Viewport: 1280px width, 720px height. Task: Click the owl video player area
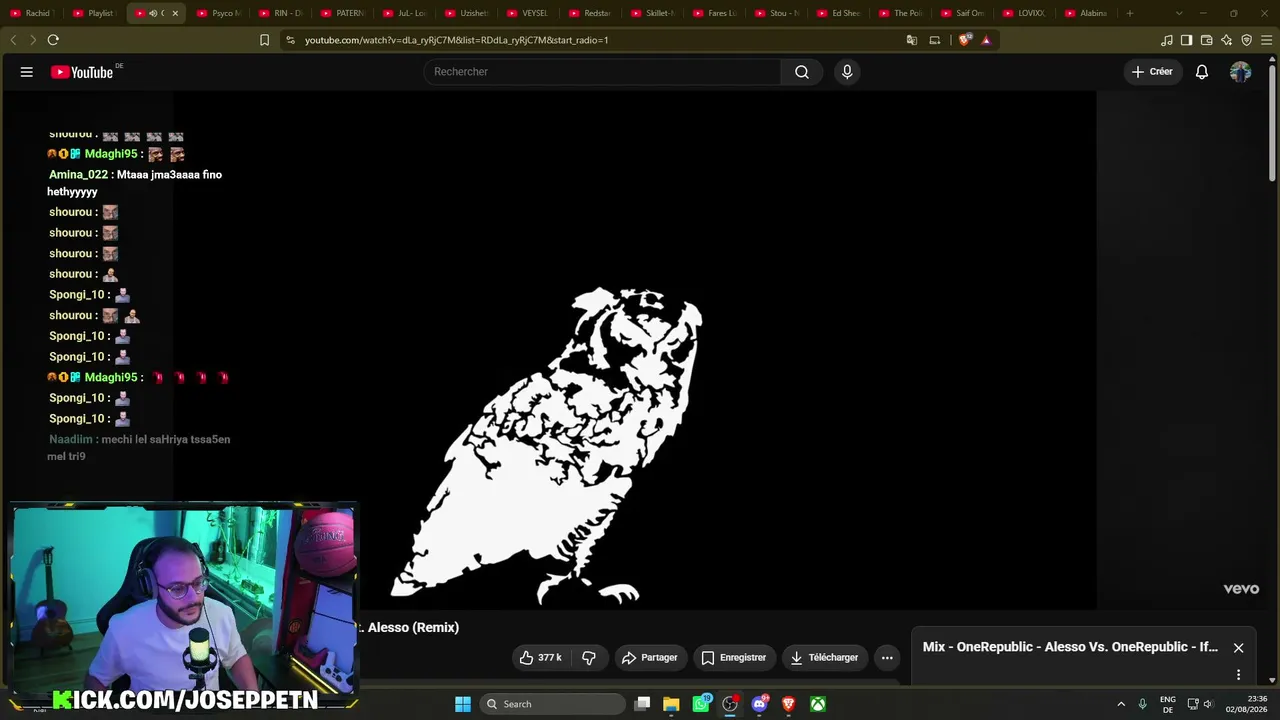[x=635, y=350]
